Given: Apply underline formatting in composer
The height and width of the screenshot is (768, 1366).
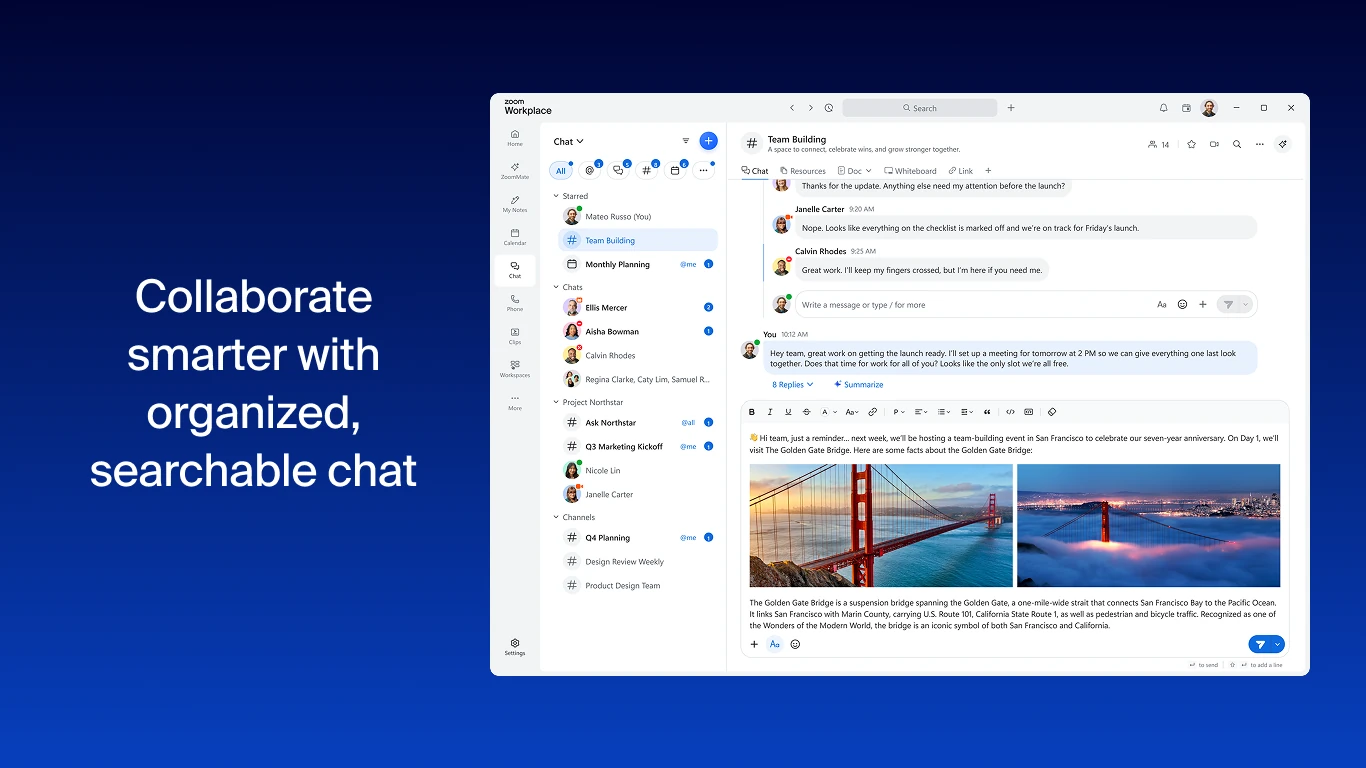Looking at the screenshot, I should pos(788,412).
